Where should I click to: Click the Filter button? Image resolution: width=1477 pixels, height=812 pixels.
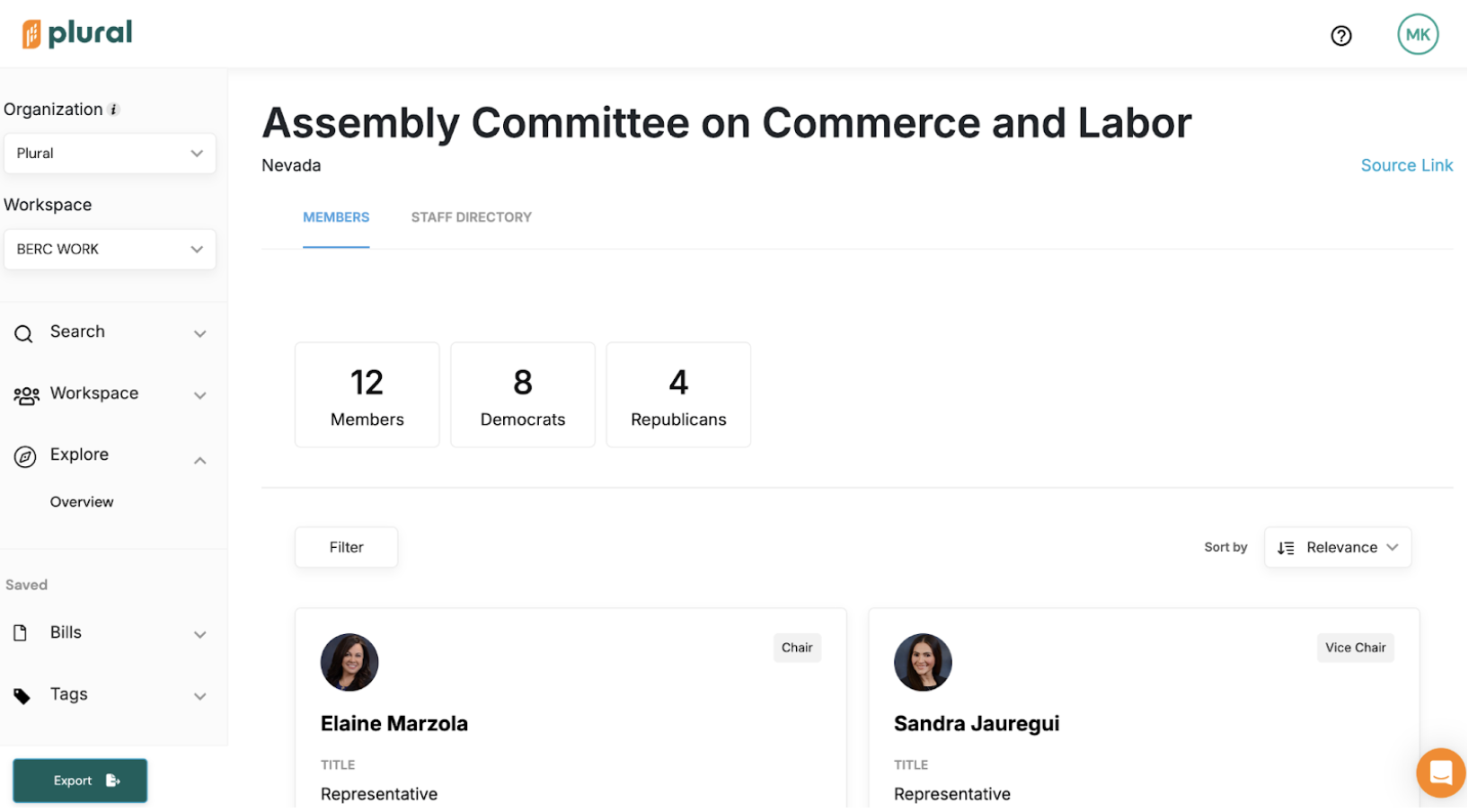click(346, 548)
